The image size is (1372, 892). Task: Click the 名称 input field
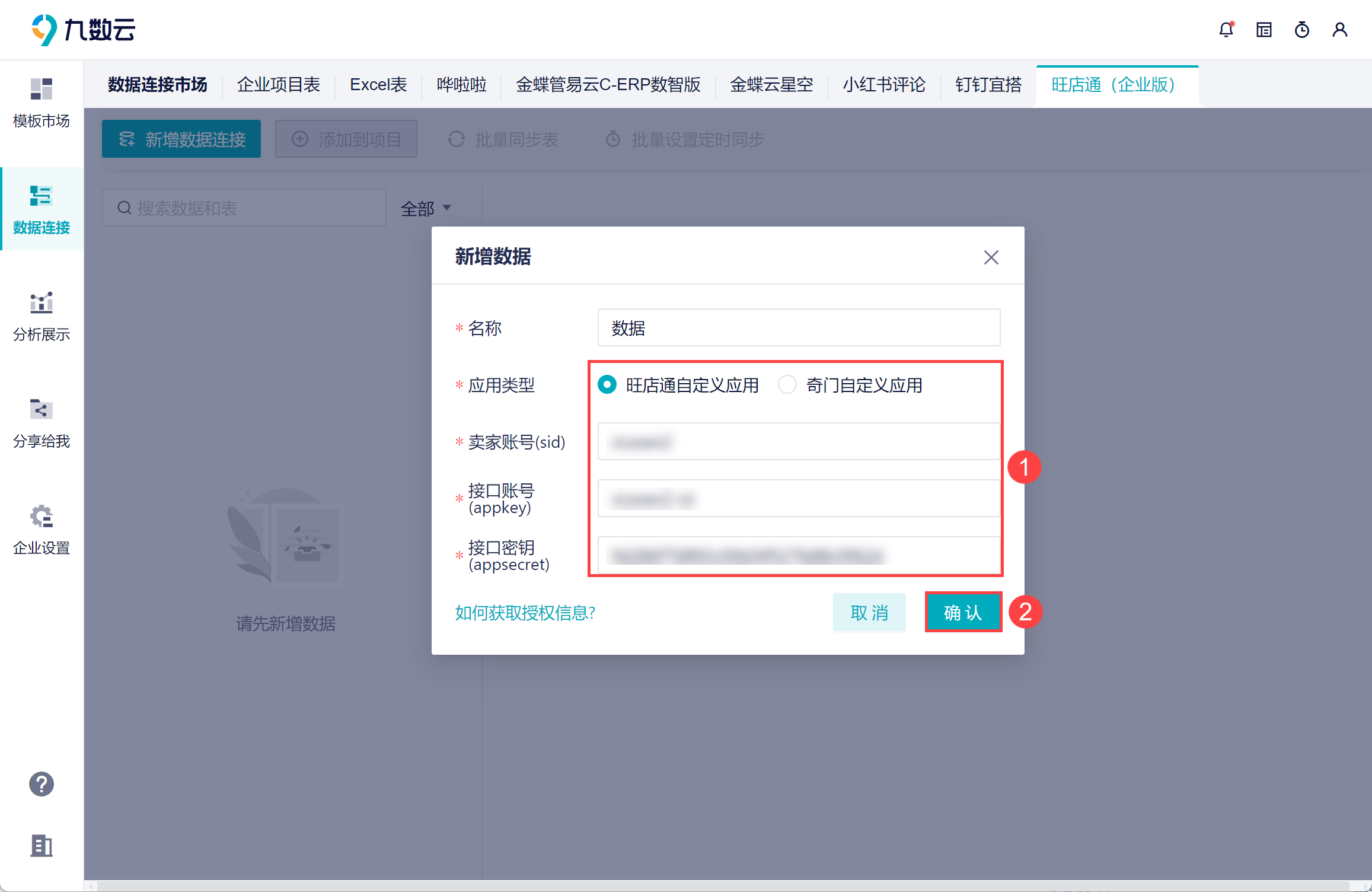(799, 327)
